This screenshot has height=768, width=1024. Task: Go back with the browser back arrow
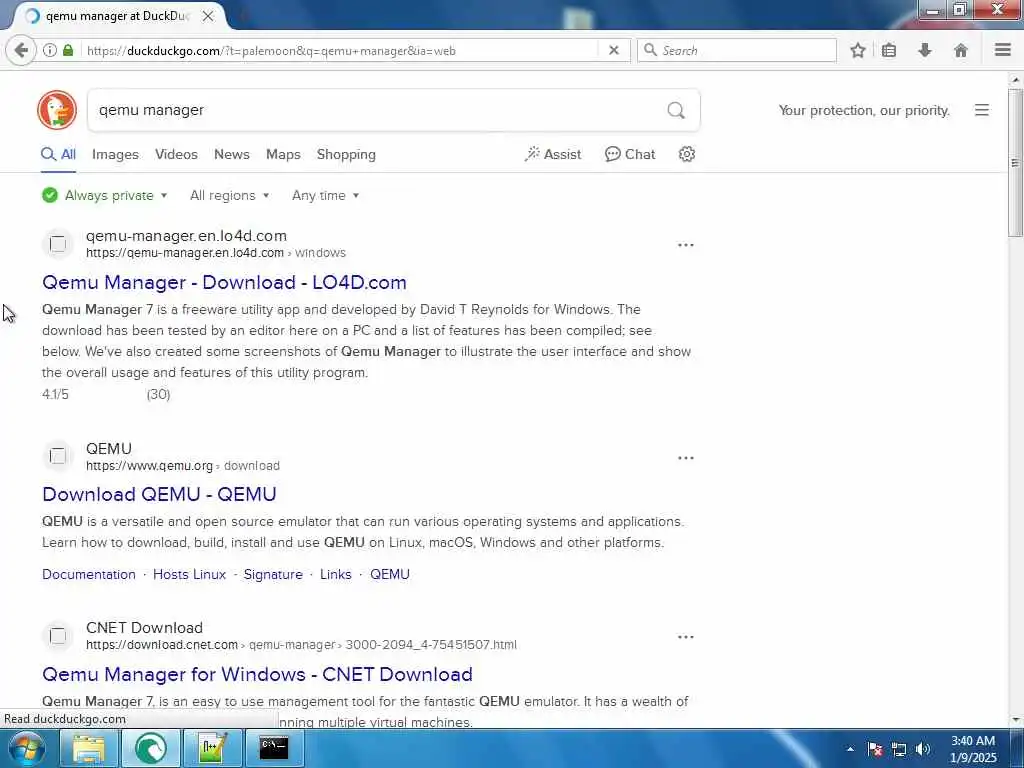(21, 50)
